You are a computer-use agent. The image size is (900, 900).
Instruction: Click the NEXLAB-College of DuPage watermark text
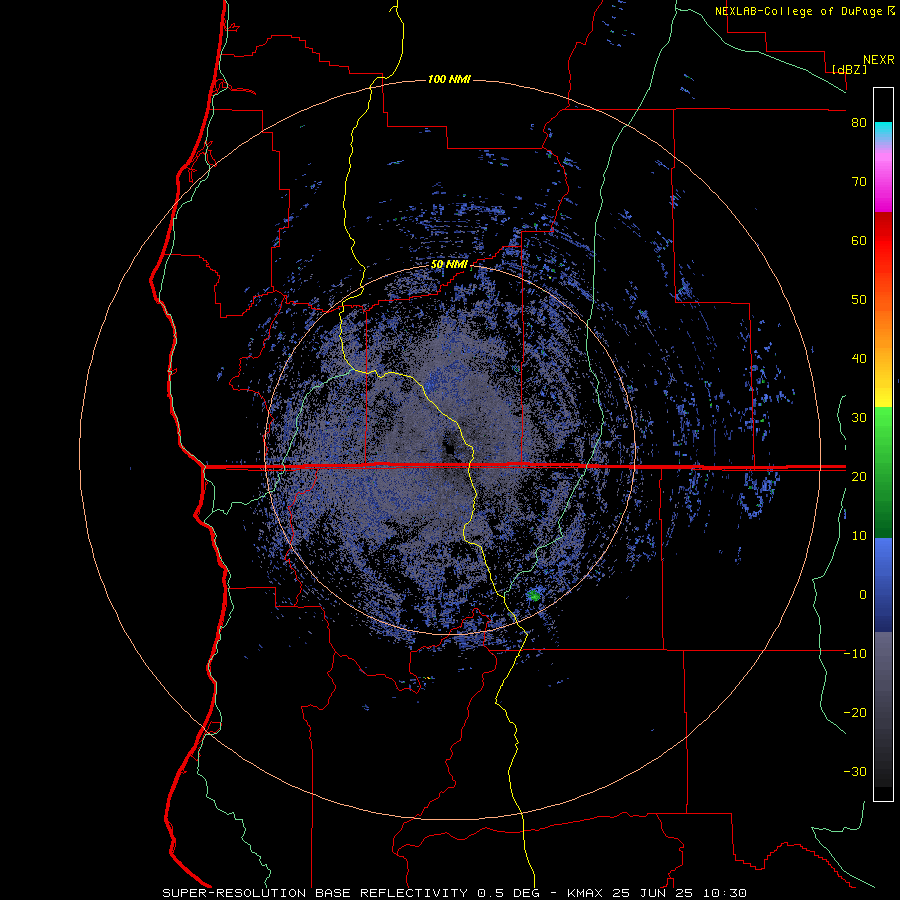pyautogui.click(x=804, y=11)
